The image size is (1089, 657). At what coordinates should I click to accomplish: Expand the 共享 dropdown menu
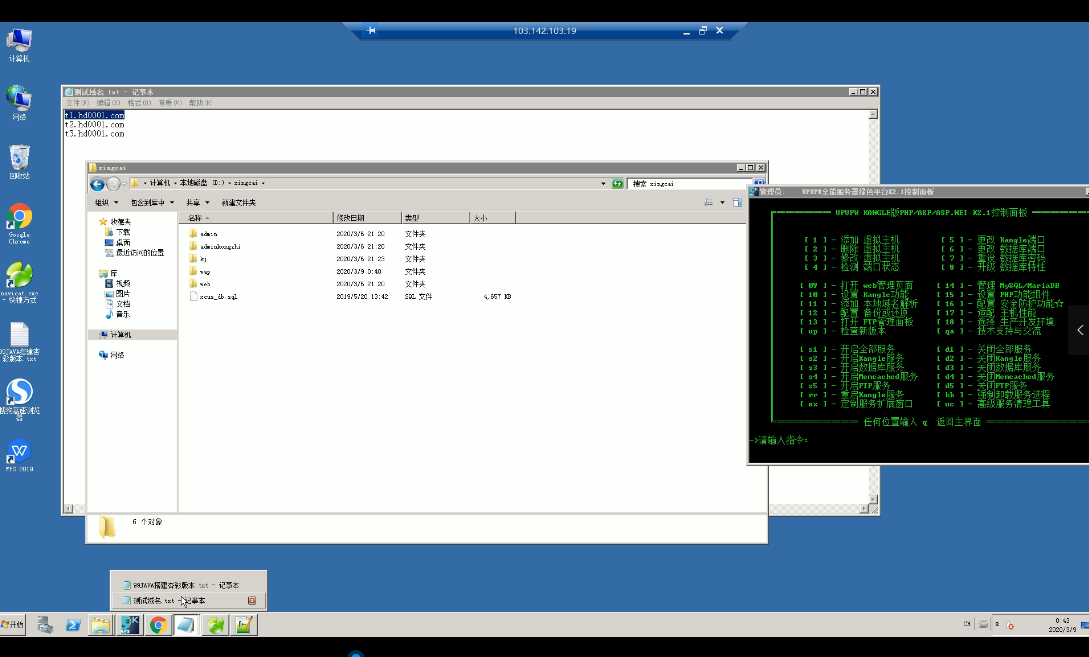coord(195,202)
